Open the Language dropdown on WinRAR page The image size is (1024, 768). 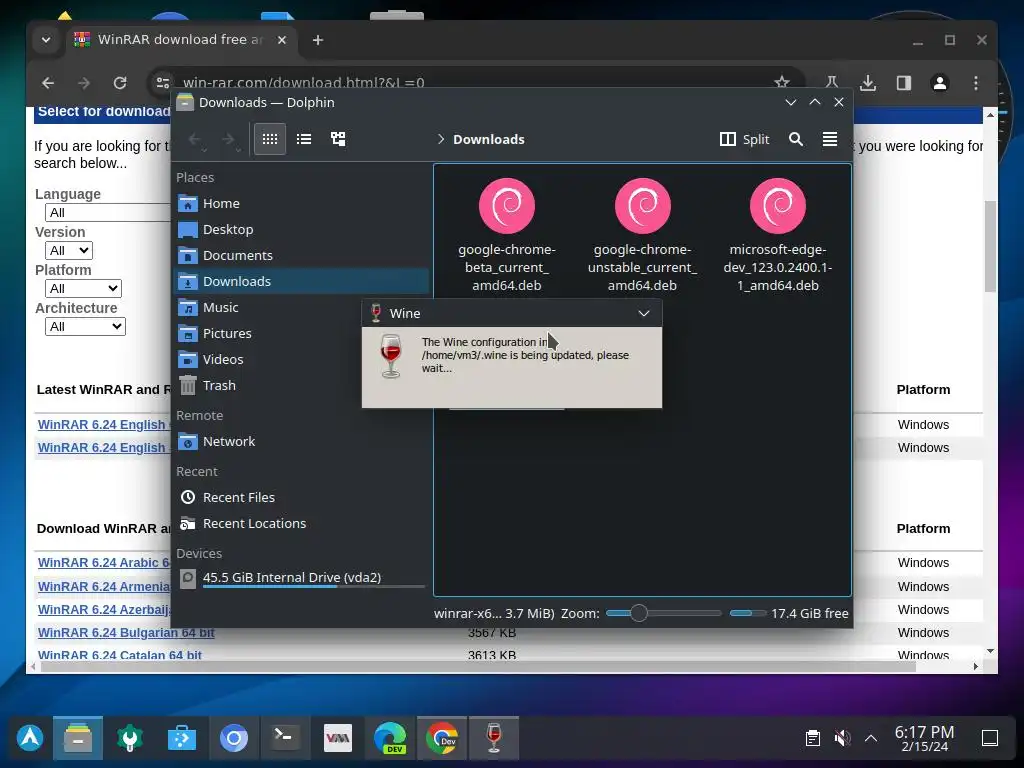108,212
